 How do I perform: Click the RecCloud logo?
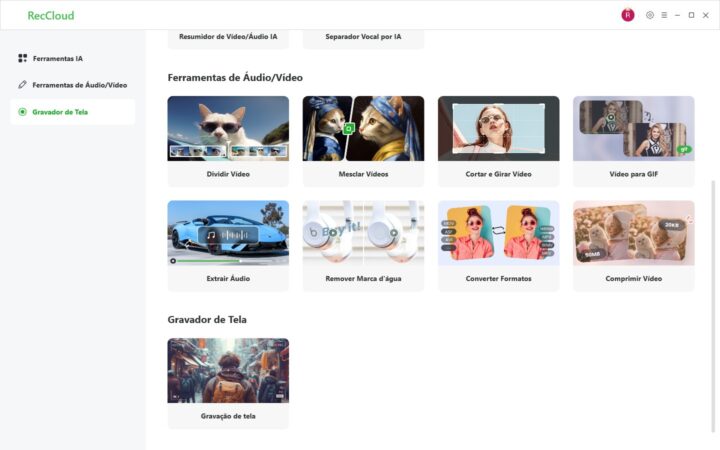point(50,15)
